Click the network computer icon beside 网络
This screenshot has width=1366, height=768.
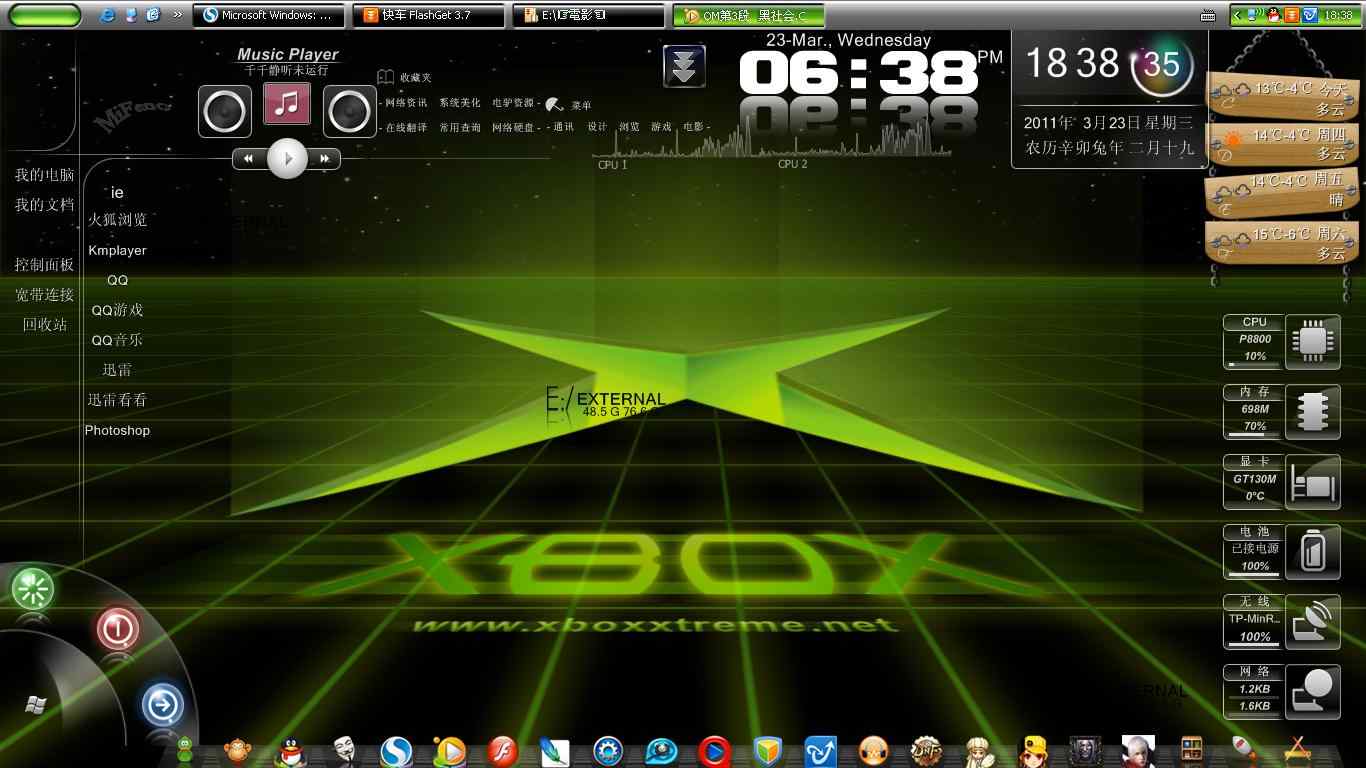(1313, 691)
